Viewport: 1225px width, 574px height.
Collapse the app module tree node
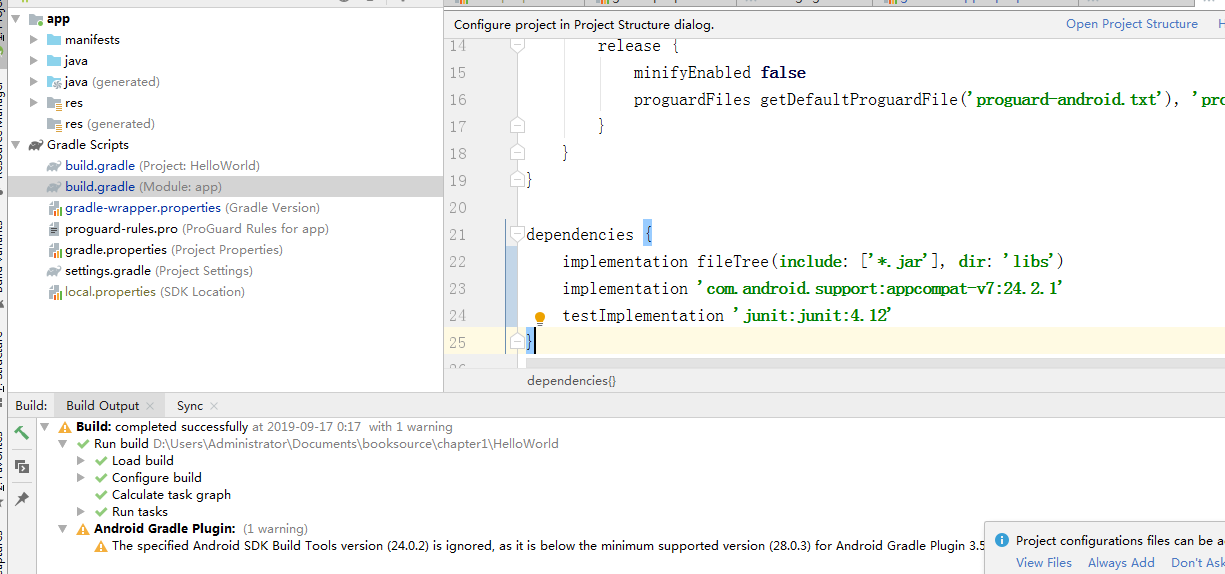coord(16,19)
